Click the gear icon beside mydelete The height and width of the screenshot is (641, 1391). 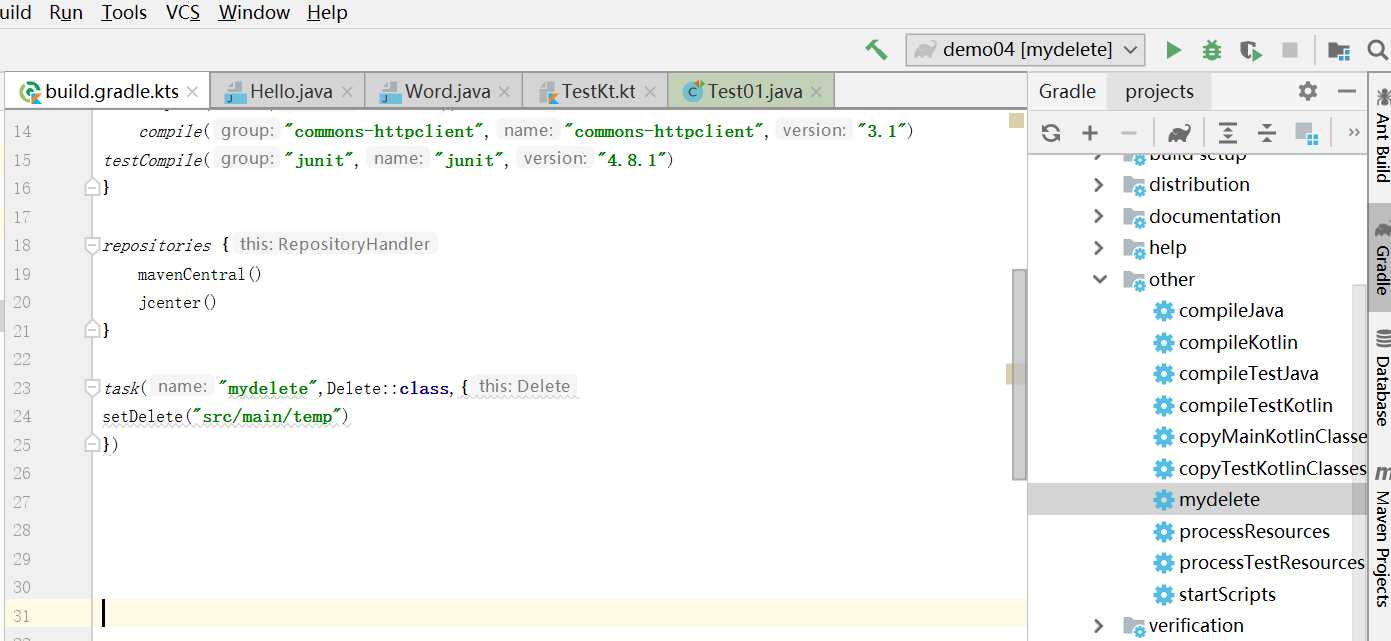pos(1163,499)
